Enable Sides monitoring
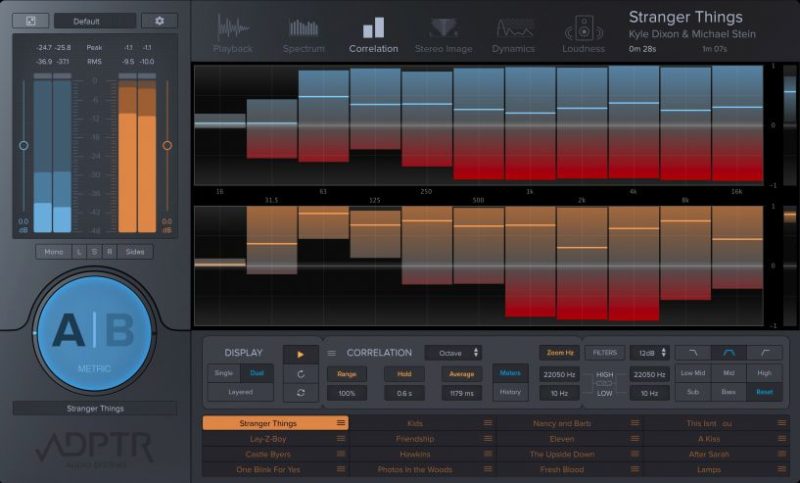800x483 pixels. click(135, 252)
